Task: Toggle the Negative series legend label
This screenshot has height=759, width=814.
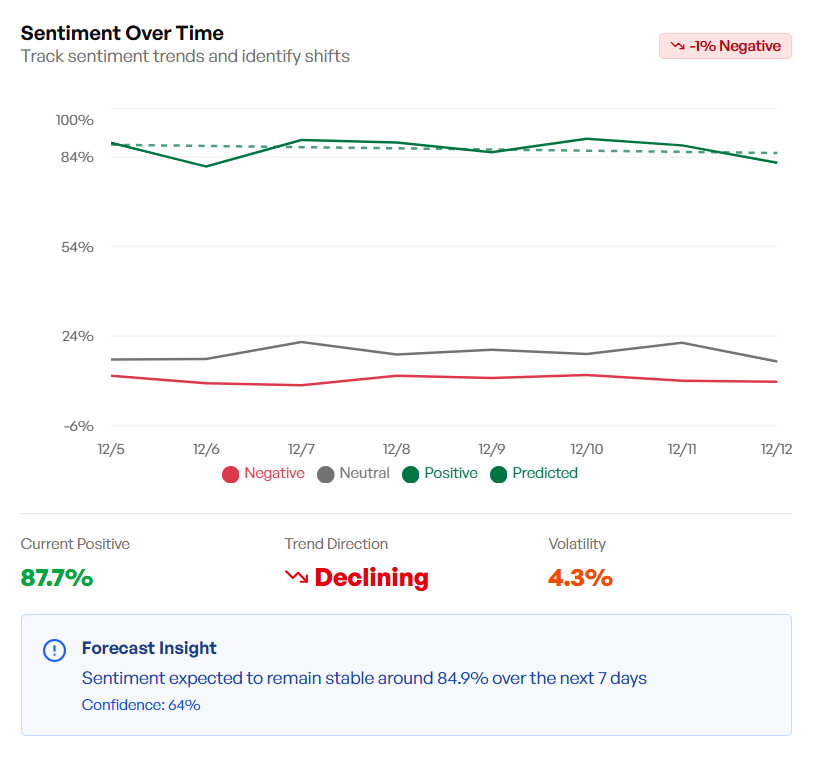Action: pos(274,473)
